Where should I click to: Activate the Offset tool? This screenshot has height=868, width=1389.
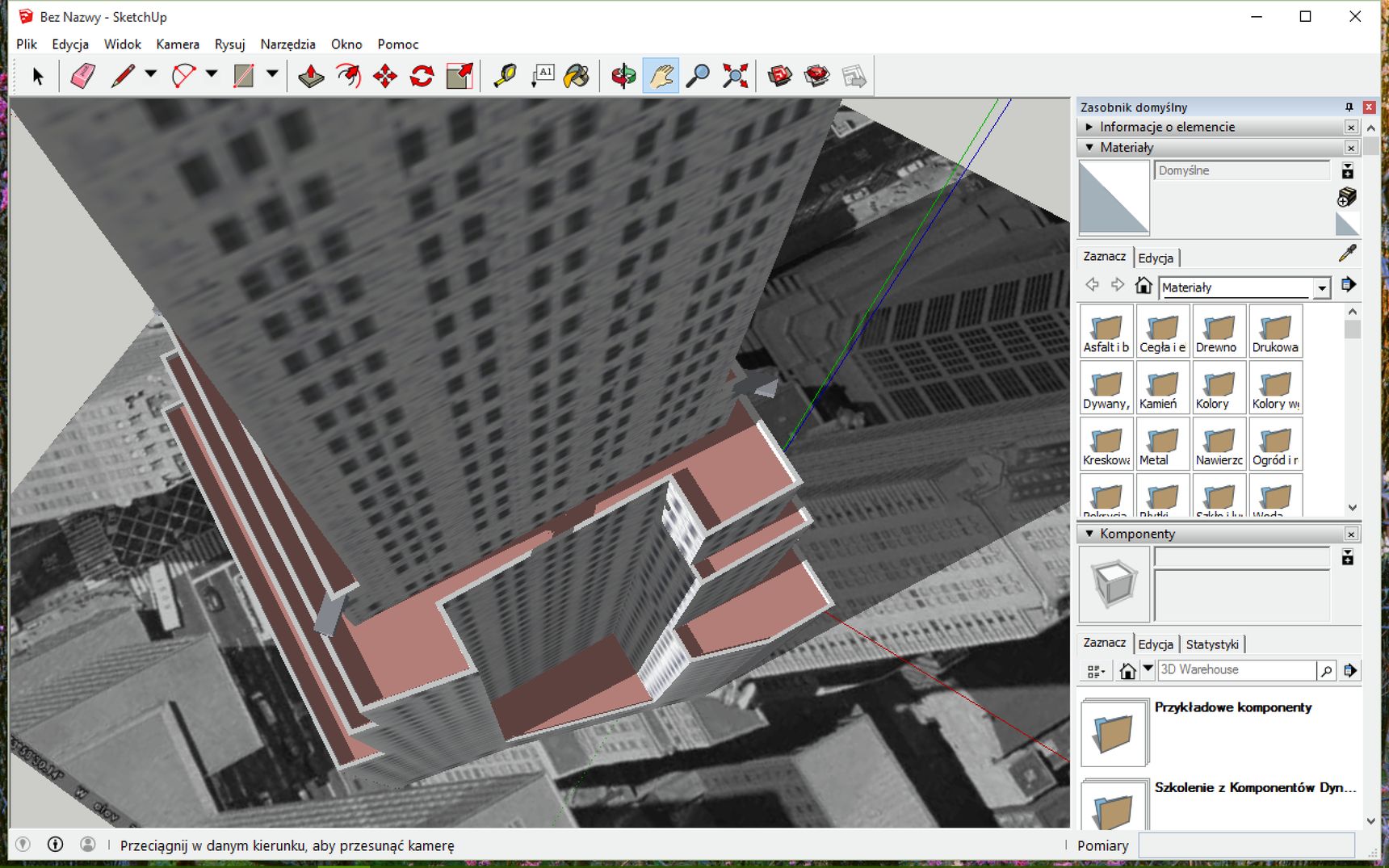pos(348,76)
